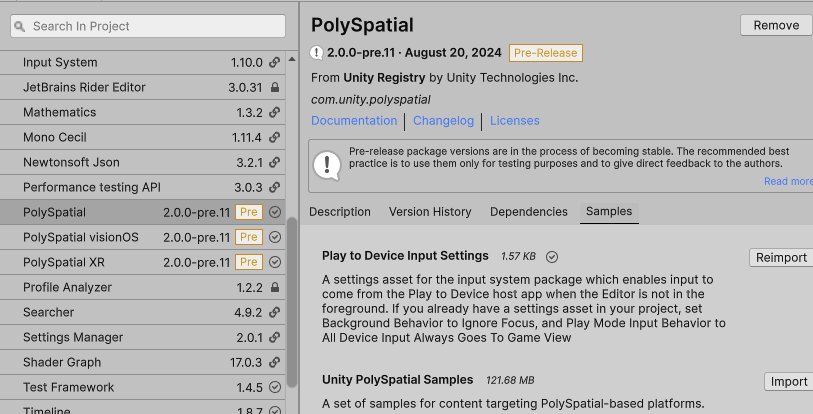813x414 pixels.
Task: Open the Documentation link
Action: coord(354,120)
